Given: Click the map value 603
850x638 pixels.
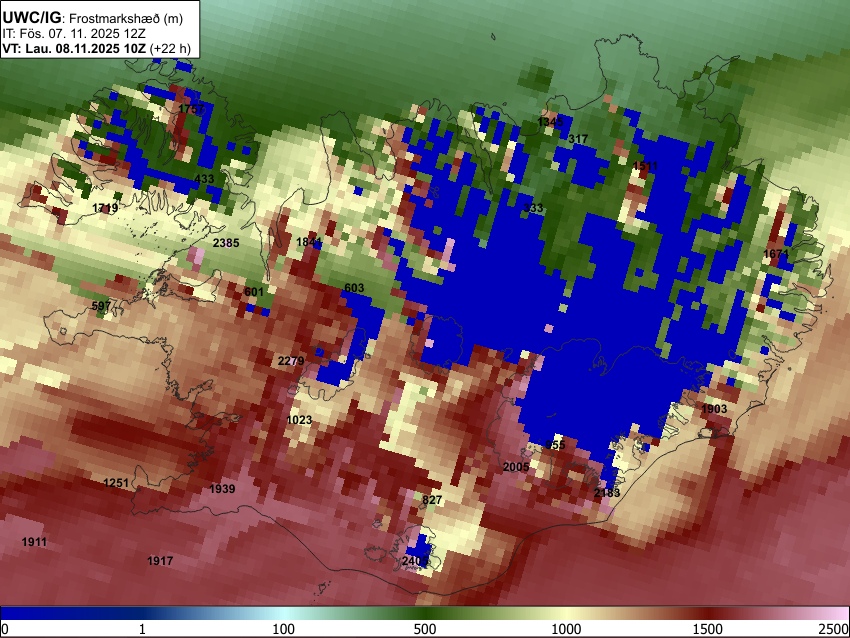Looking at the screenshot, I should pyautogui.click(x=354, y=288).
